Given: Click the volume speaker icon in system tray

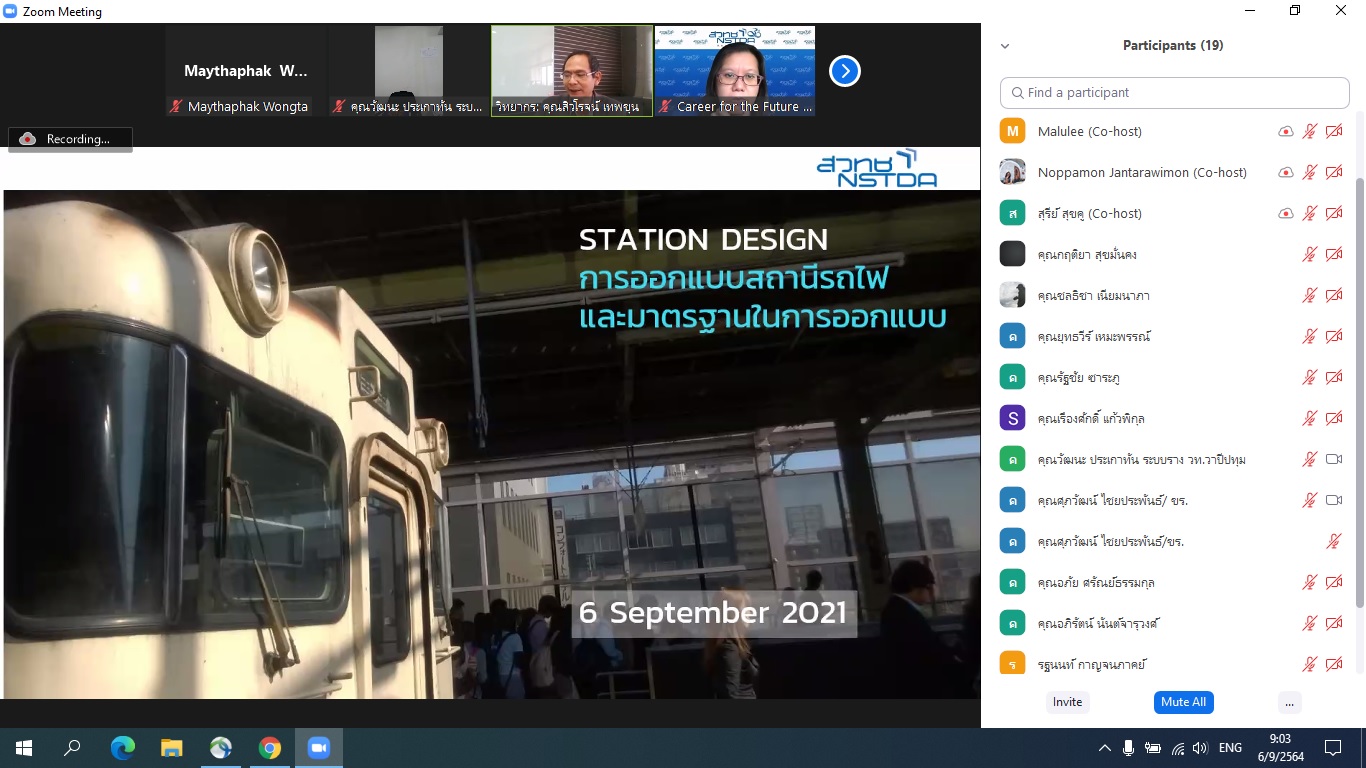Looking at the screenshot, I should click(x=1200, y=748).
